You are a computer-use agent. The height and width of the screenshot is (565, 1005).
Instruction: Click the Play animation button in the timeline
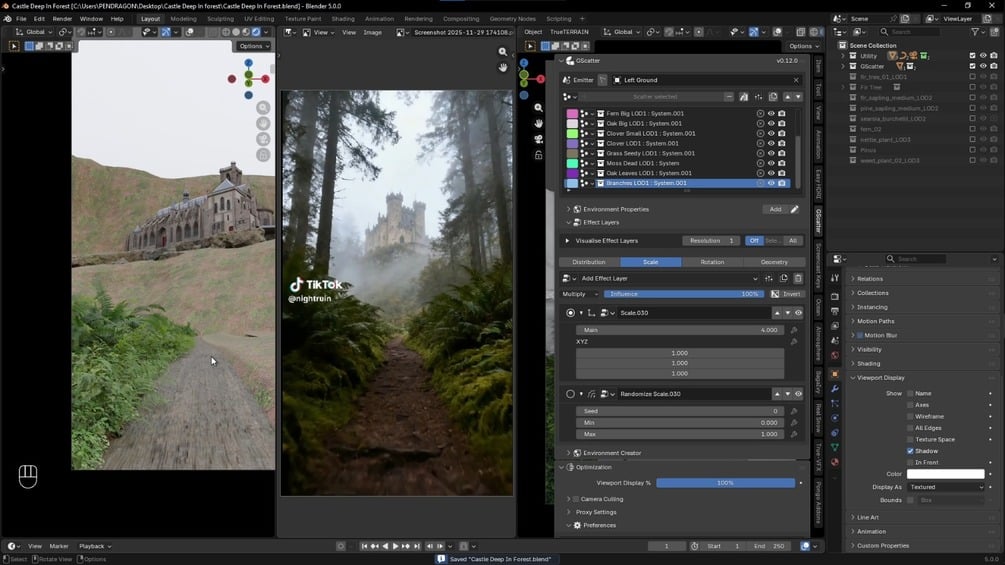pos(395,546)
